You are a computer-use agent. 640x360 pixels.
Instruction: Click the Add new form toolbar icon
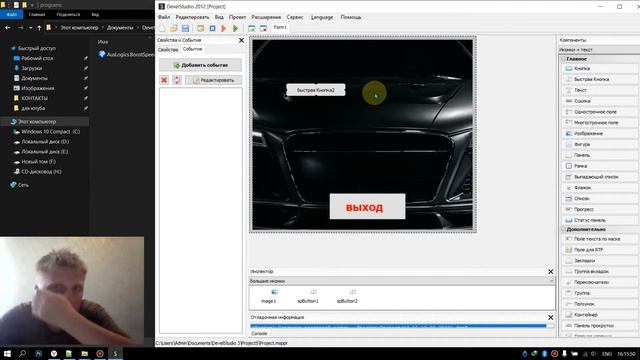click(251, 28)
